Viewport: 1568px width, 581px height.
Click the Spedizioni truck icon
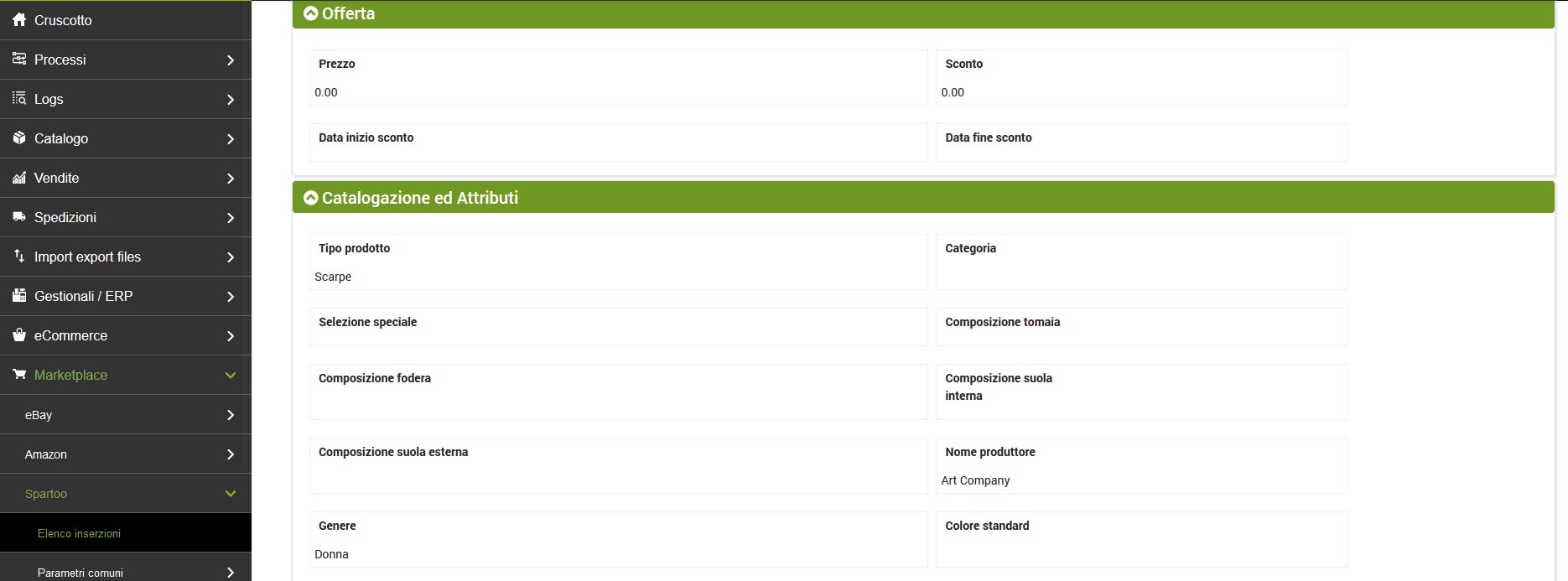18,217
